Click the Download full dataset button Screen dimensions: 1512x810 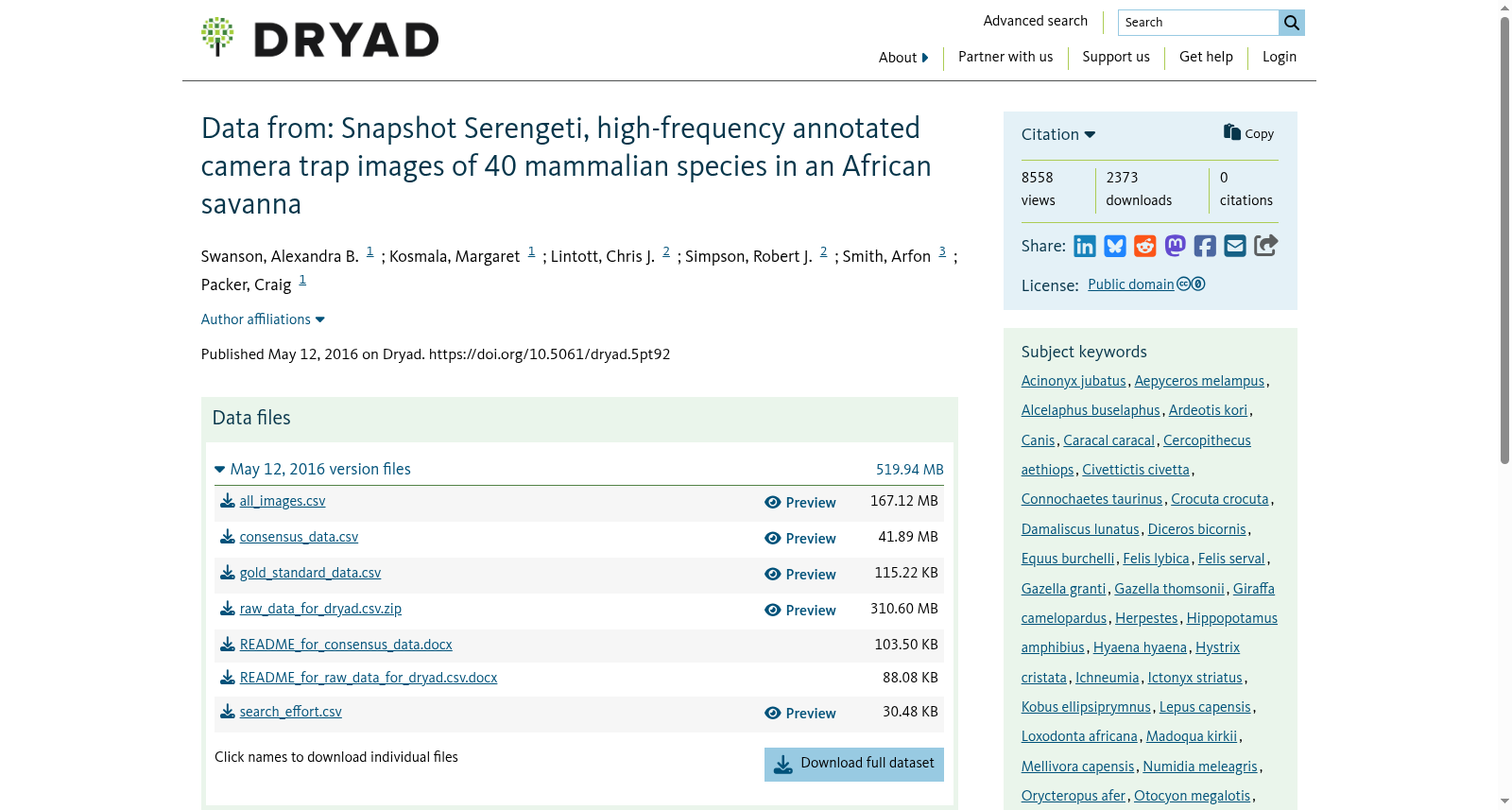[x=854, y=764]
